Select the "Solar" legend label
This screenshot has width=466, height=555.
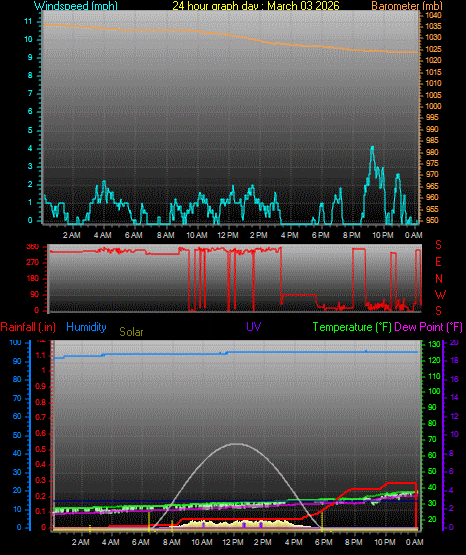(x=131, y=332)
